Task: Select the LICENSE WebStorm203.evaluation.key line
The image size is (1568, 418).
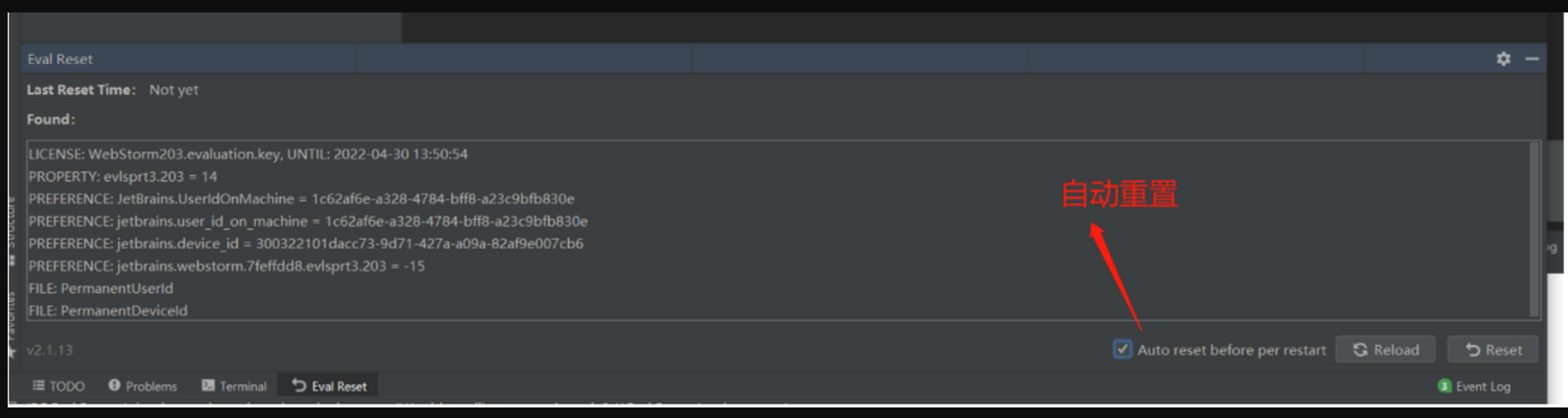Action: tap(248, 153)
